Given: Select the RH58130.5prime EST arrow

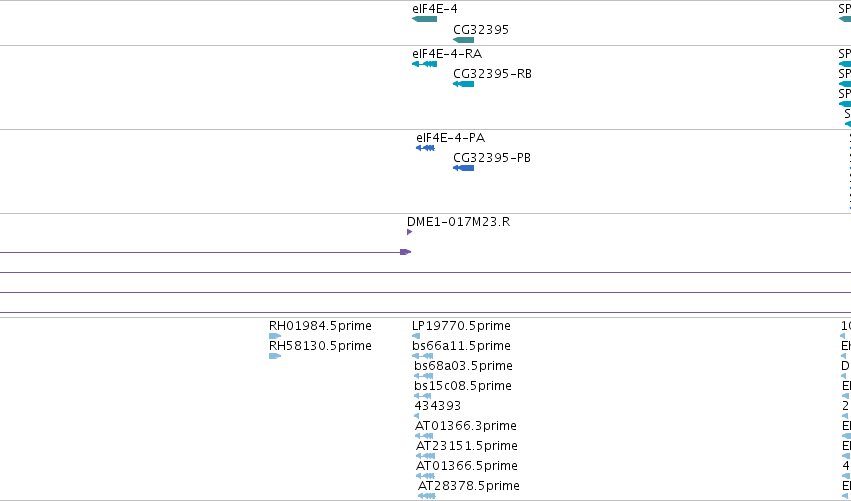Looking at the screenshot, I should pos(275,356).
